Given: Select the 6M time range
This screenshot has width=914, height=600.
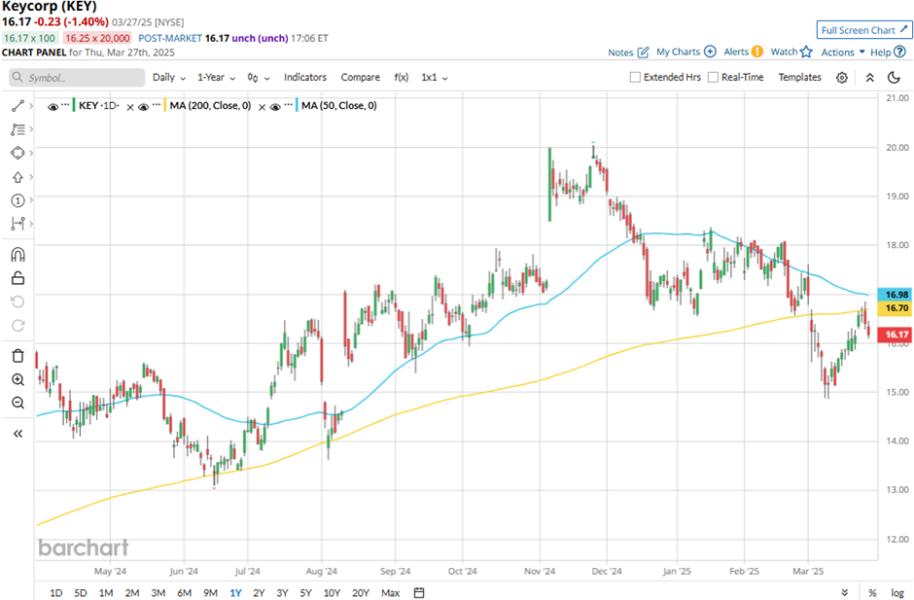Looking at the screenshot, I should coord(184,593).
